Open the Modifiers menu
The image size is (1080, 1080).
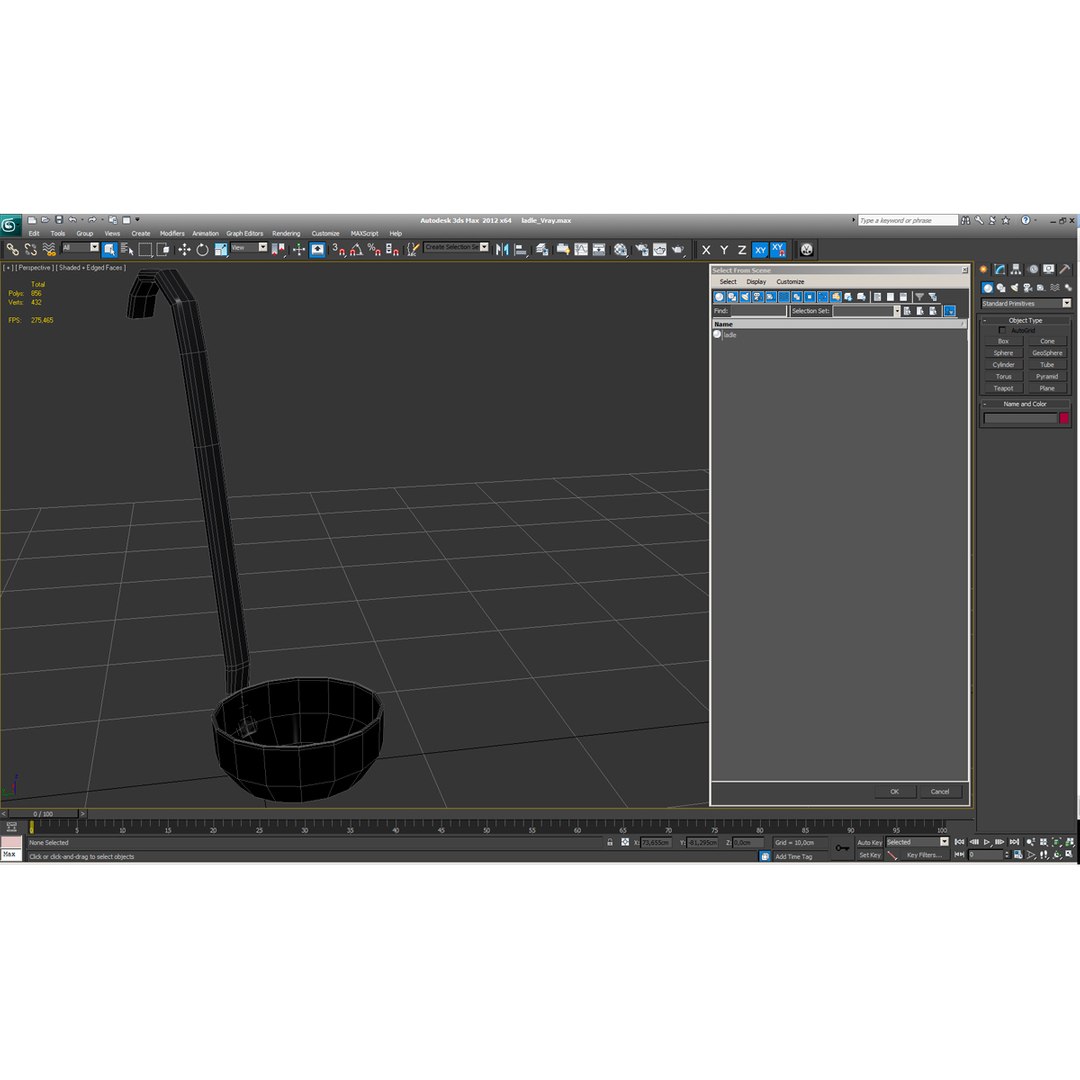[172, 233]
